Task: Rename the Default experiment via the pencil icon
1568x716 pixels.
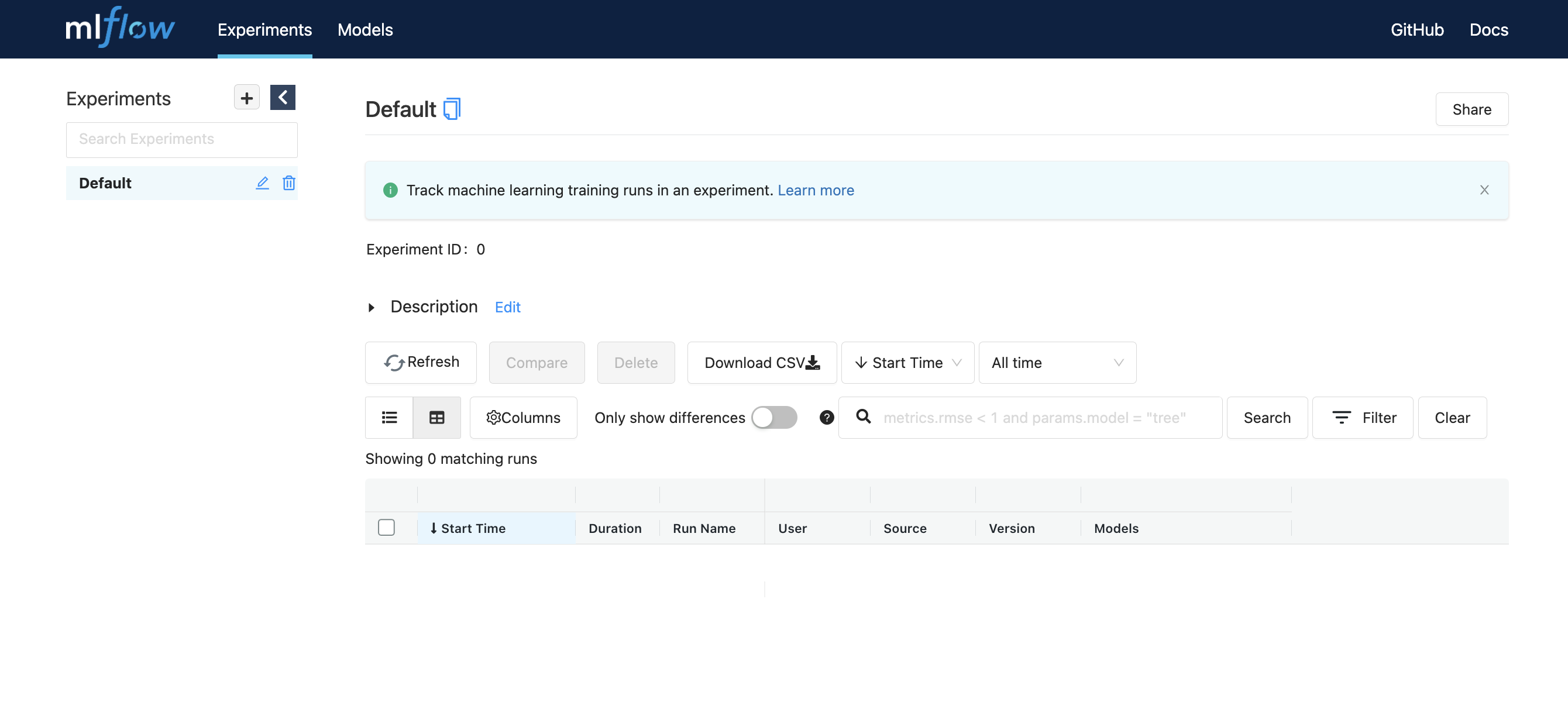Action: (262, 183)
